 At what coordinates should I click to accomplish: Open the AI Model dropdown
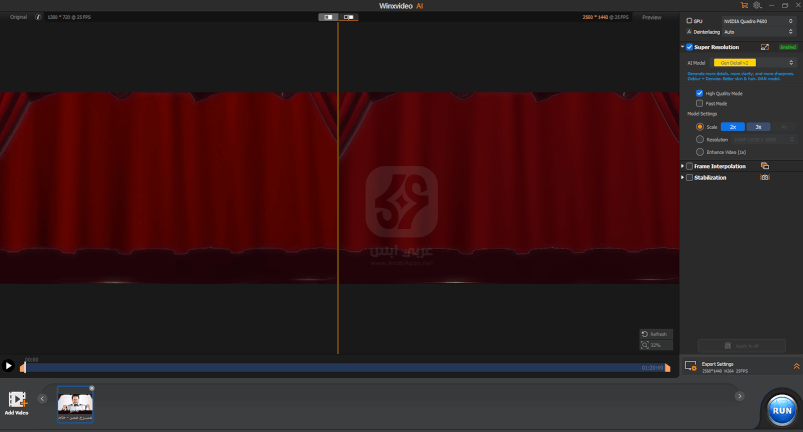tap(754, 62)
